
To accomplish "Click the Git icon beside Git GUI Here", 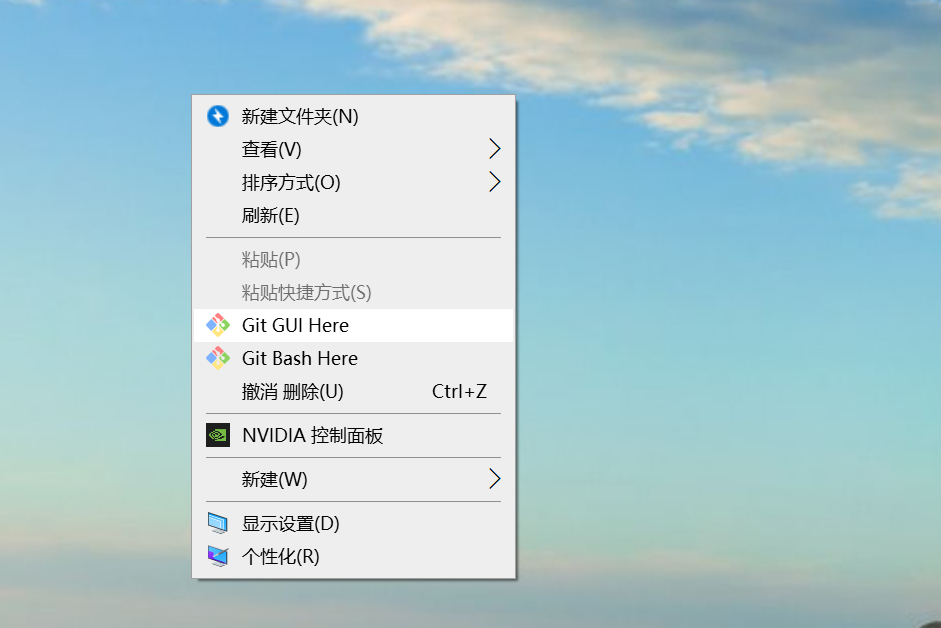I will [x=218, y=325].
